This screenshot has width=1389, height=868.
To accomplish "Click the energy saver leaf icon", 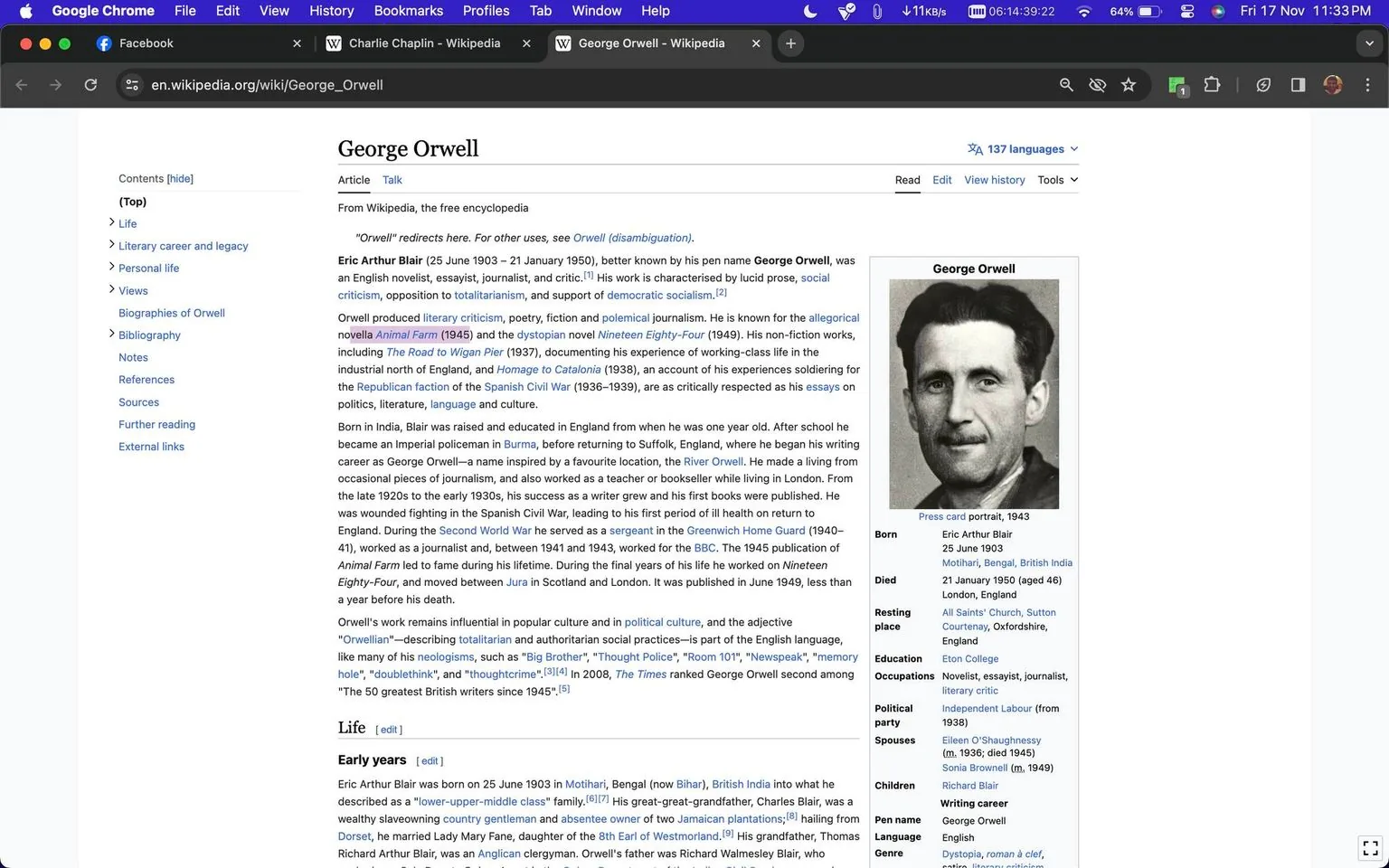I will coord(1263,84).
